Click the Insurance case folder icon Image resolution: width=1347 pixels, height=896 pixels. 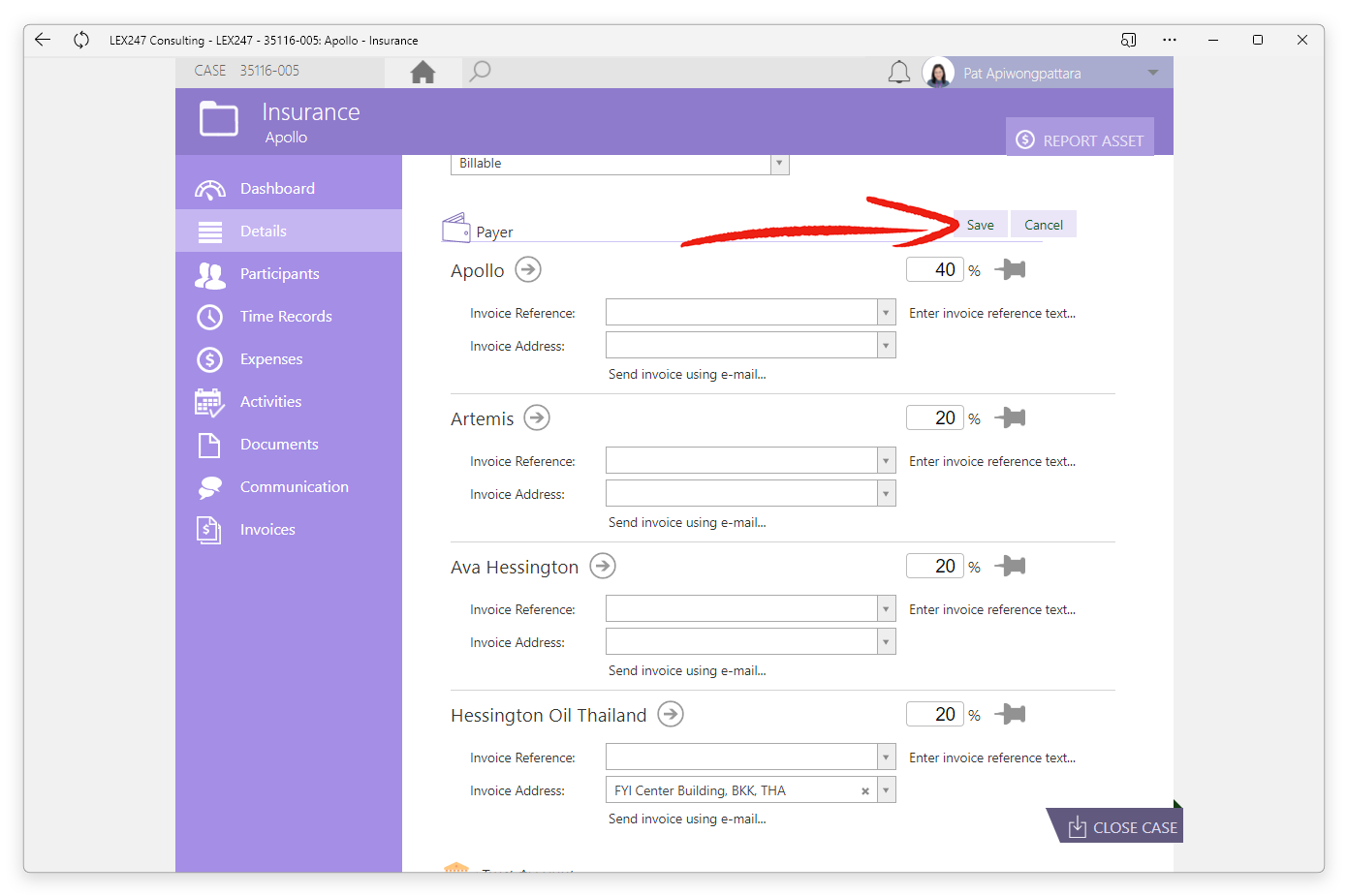219,119
